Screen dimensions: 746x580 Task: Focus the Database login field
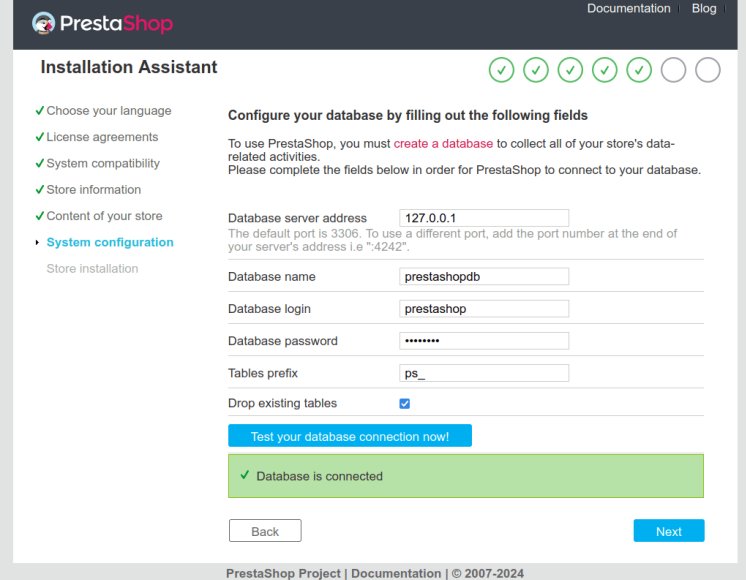[x=484, y=309]
